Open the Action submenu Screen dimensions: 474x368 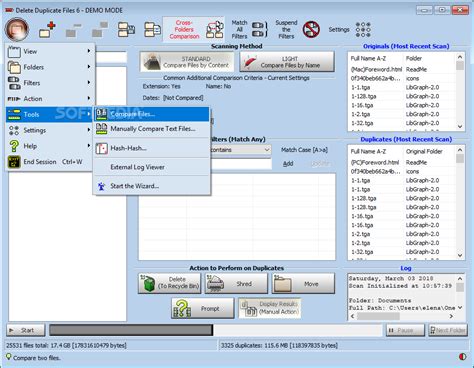coord(49,99)
